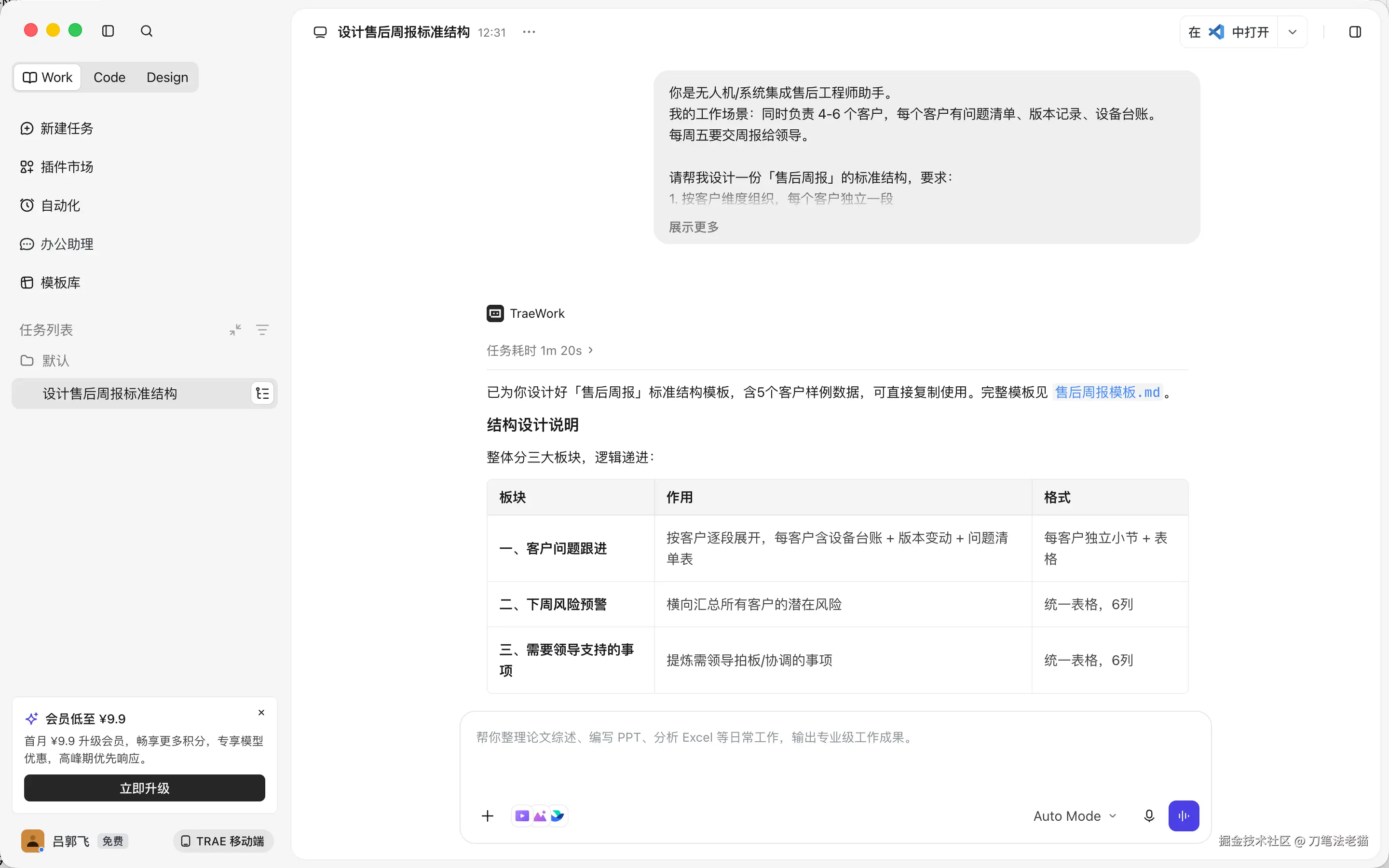Switch to the Design tab
Screen dimensions: 1389x868
(x=167, y=77)
